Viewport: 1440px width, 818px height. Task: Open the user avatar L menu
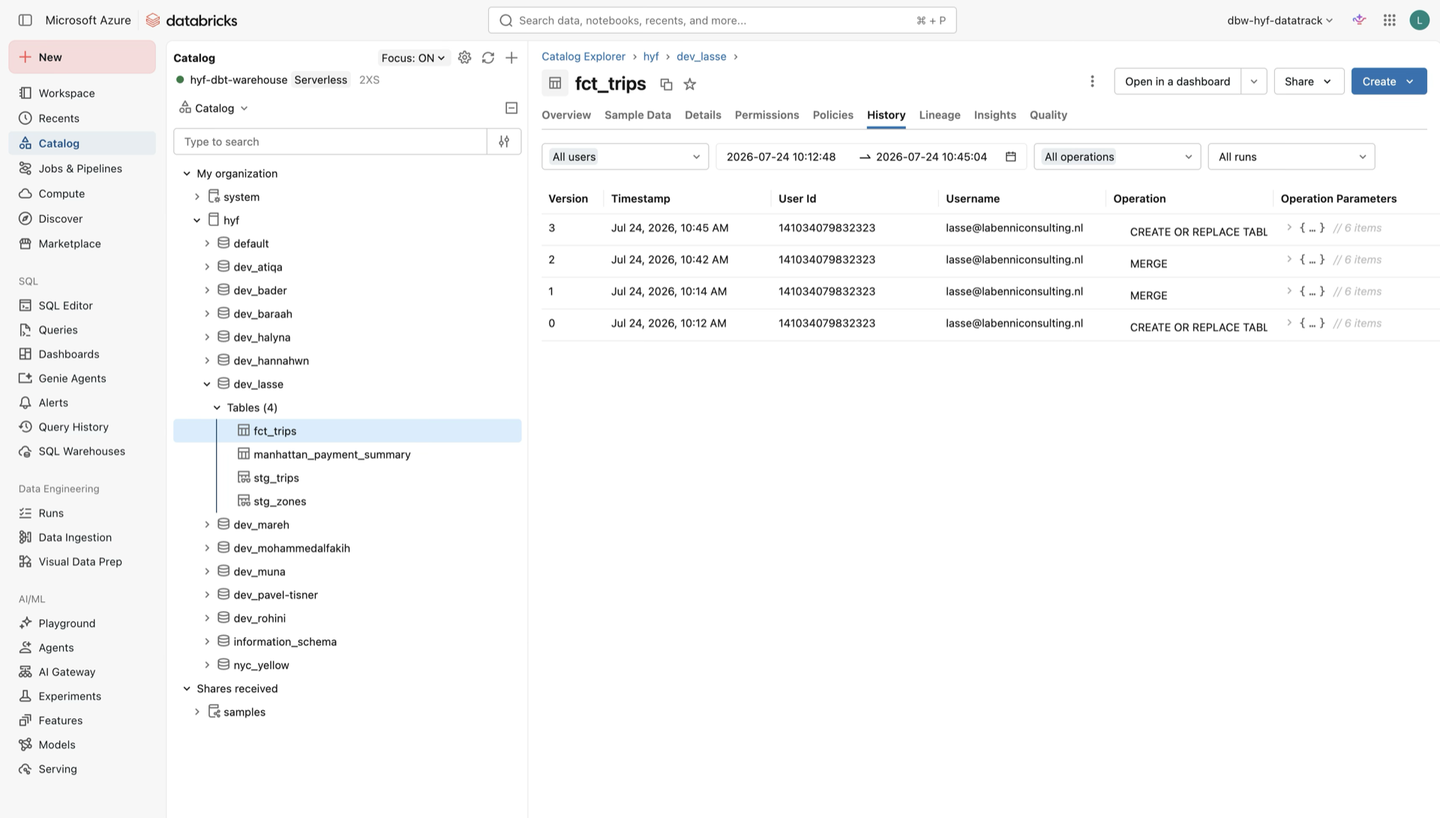pyautogui.click(x=1419, y=20)
